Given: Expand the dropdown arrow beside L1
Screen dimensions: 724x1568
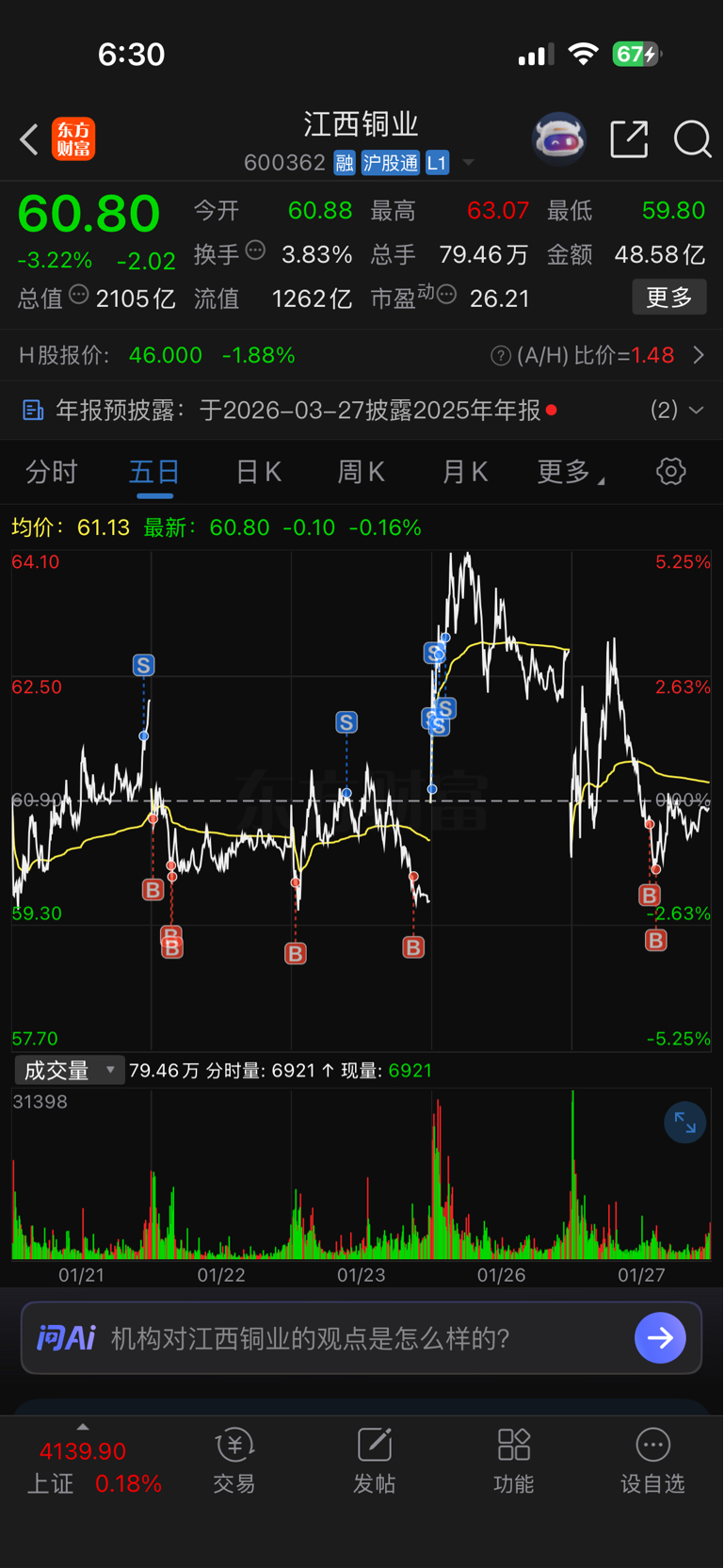Looking at the screenshot, I should click(468, 163).
